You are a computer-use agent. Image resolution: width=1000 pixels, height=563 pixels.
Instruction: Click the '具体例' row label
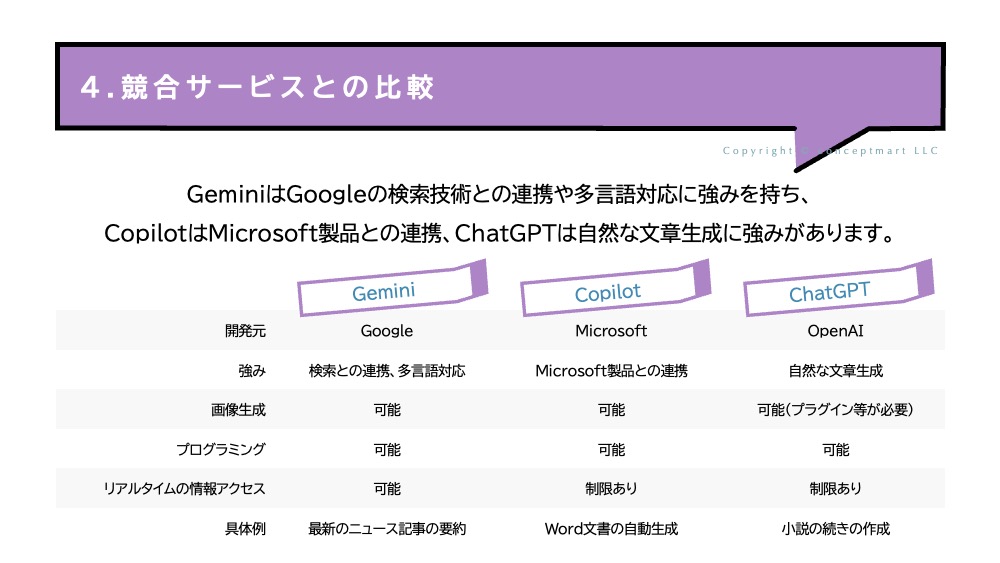[246, 529]
